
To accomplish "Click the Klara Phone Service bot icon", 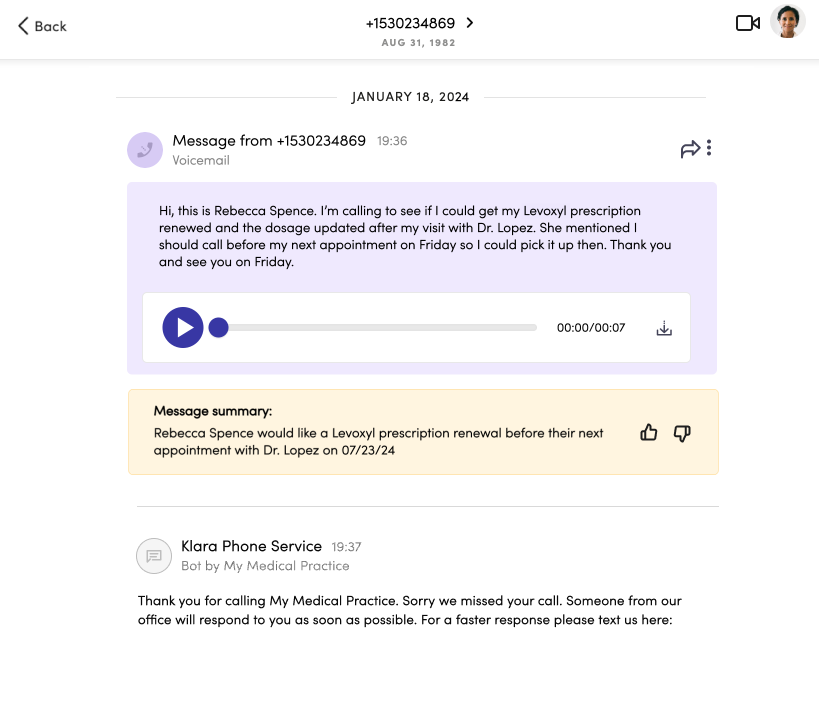I will coord(154,556).
